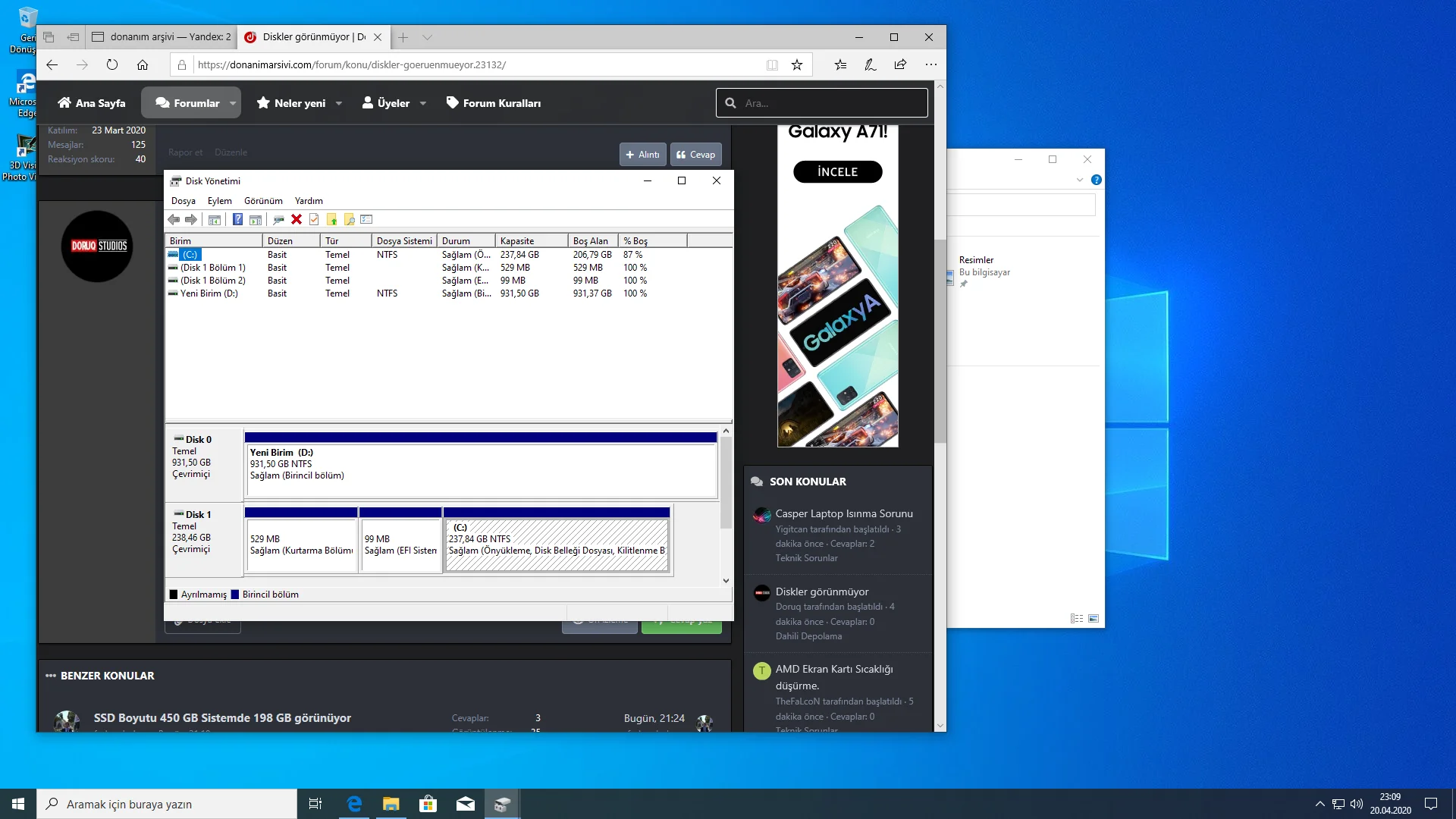The width and height of the screenshot is (1456, 819).
Task: Click the Properties checkmark page icon
Action: tap(314, 219)
